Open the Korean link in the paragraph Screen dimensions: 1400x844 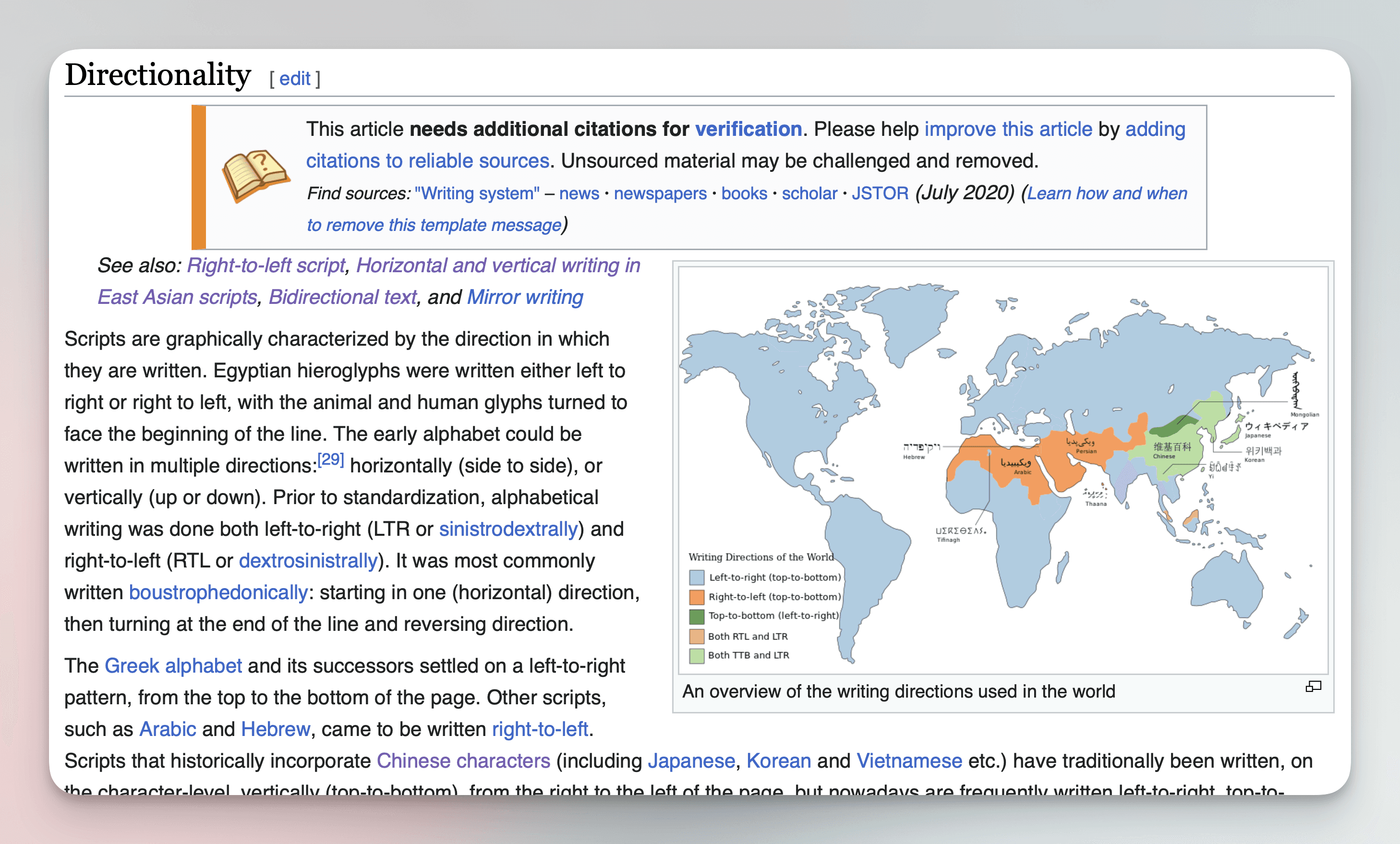click(x=778, y=761)
